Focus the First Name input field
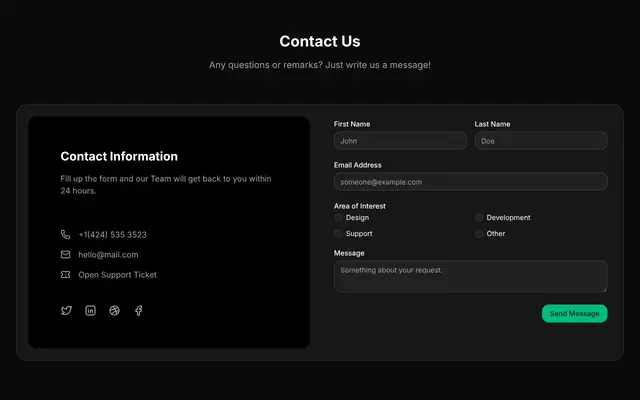This screenshot has width=640, height=400. click(400, 141)
